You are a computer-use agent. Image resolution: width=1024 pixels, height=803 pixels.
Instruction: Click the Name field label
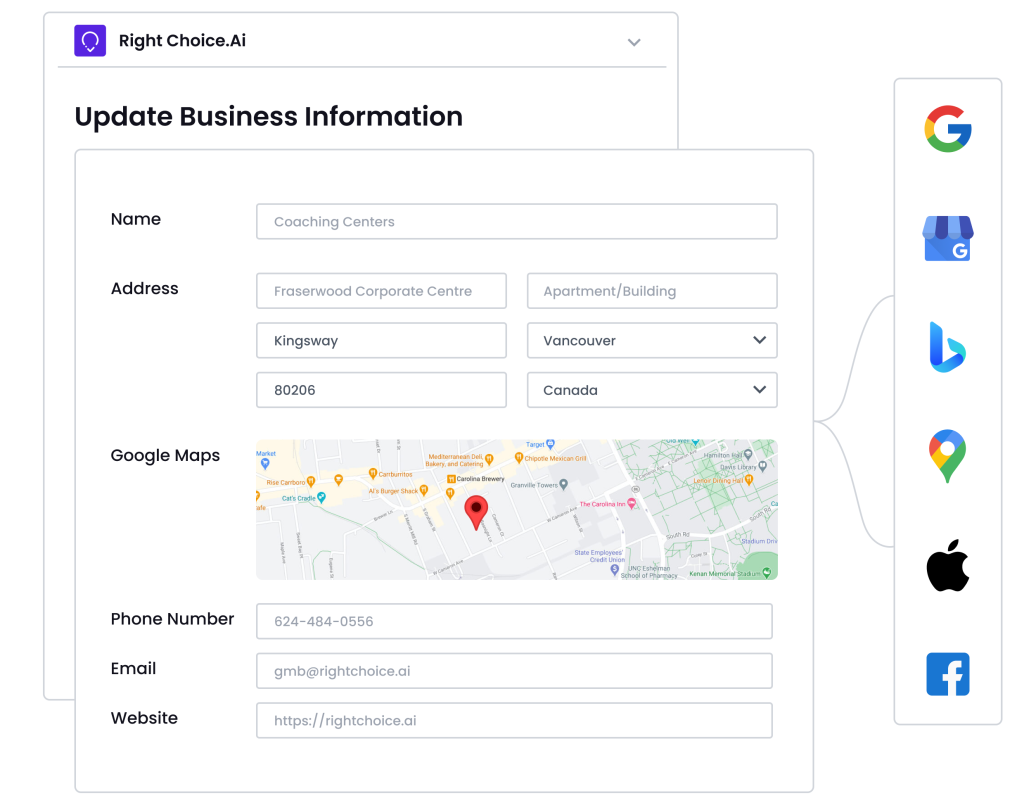tap(136, 219)
